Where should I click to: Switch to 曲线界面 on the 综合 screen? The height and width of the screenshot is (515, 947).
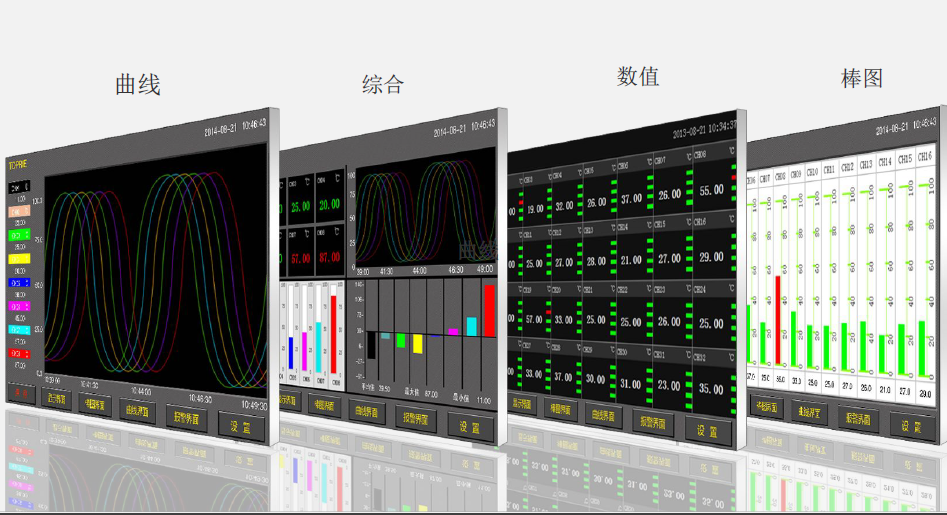coord(370,411)
